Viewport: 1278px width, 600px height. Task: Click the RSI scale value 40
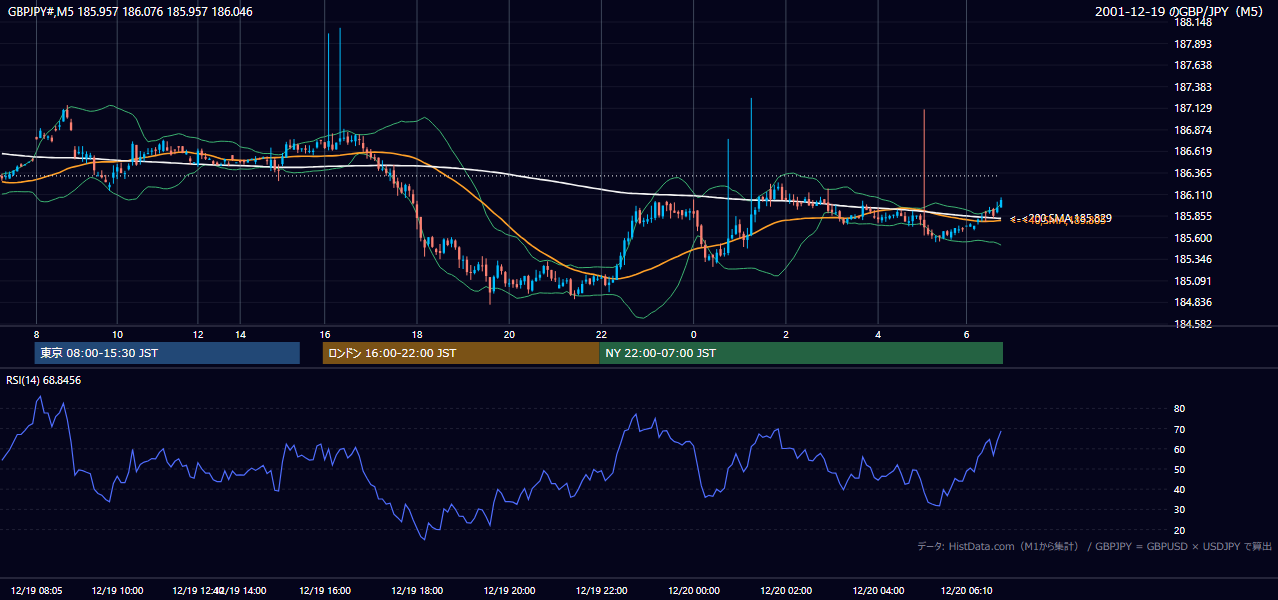[x=1179, y=489]
